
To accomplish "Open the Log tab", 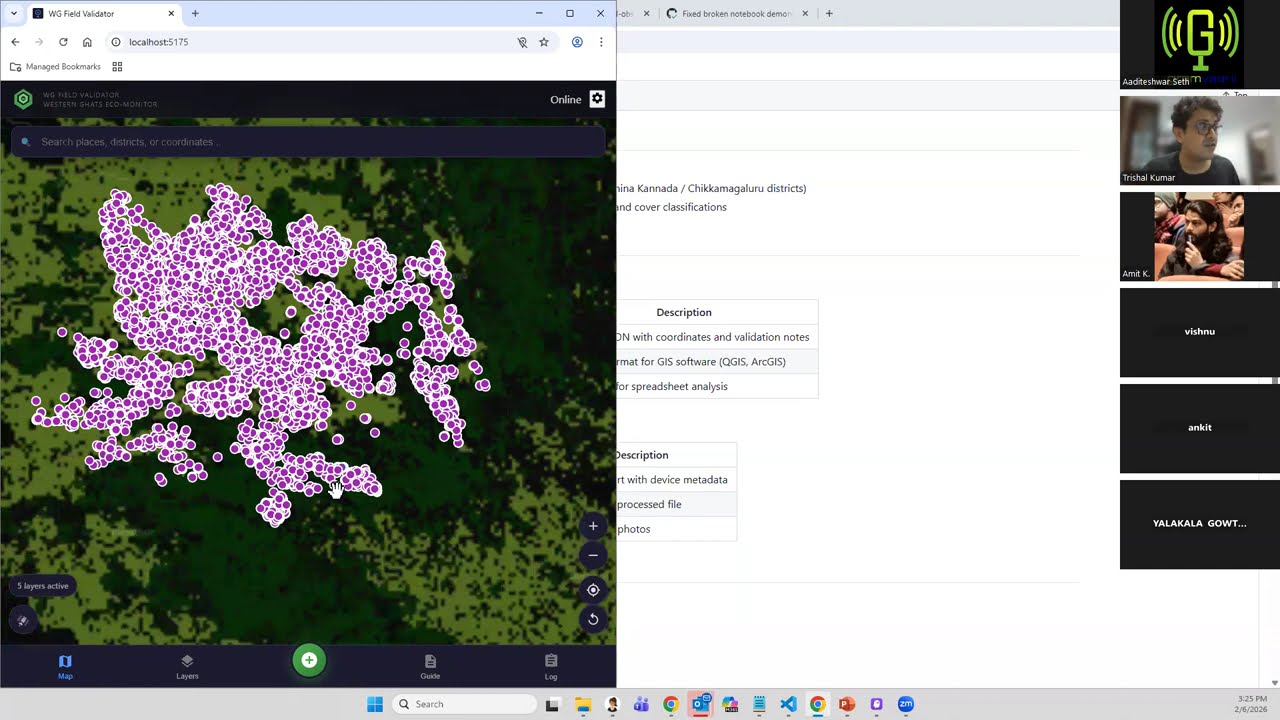I will point(551,667).
